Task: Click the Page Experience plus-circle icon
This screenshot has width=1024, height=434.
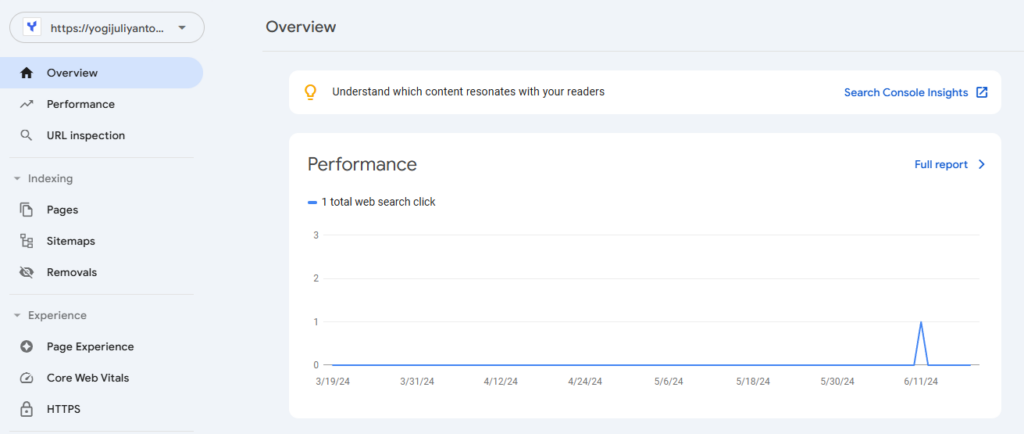Action: click(27, 347)
